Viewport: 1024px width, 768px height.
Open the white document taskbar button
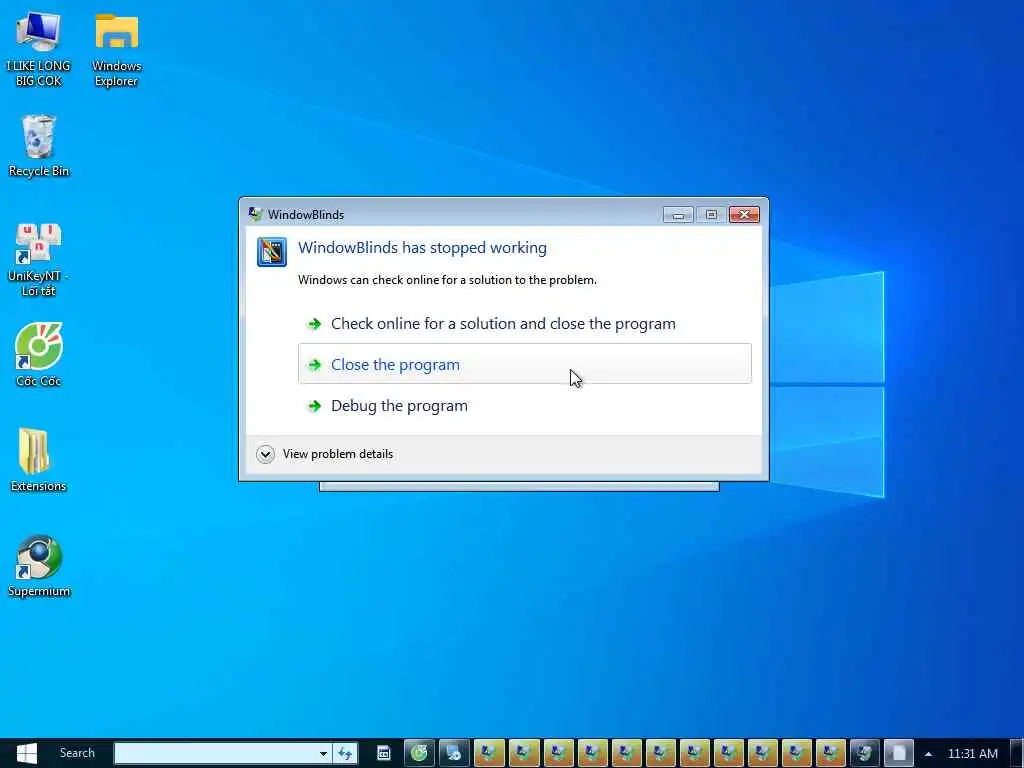click(899, 753)
